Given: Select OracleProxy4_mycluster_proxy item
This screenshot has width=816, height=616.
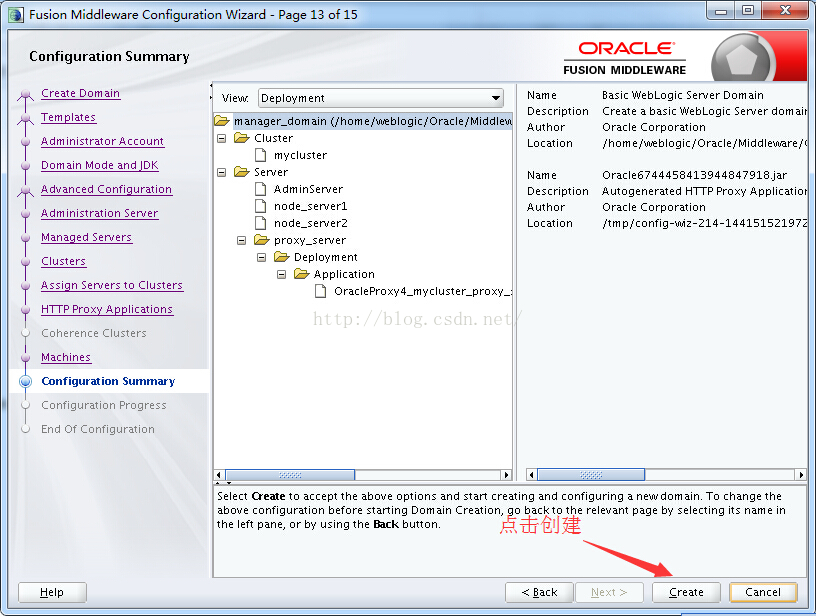Looking at the screenshot, I should (423, 291).
